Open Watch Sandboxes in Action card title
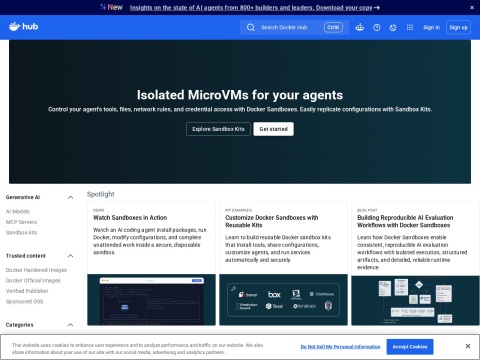480x360 pixels. 130,218
